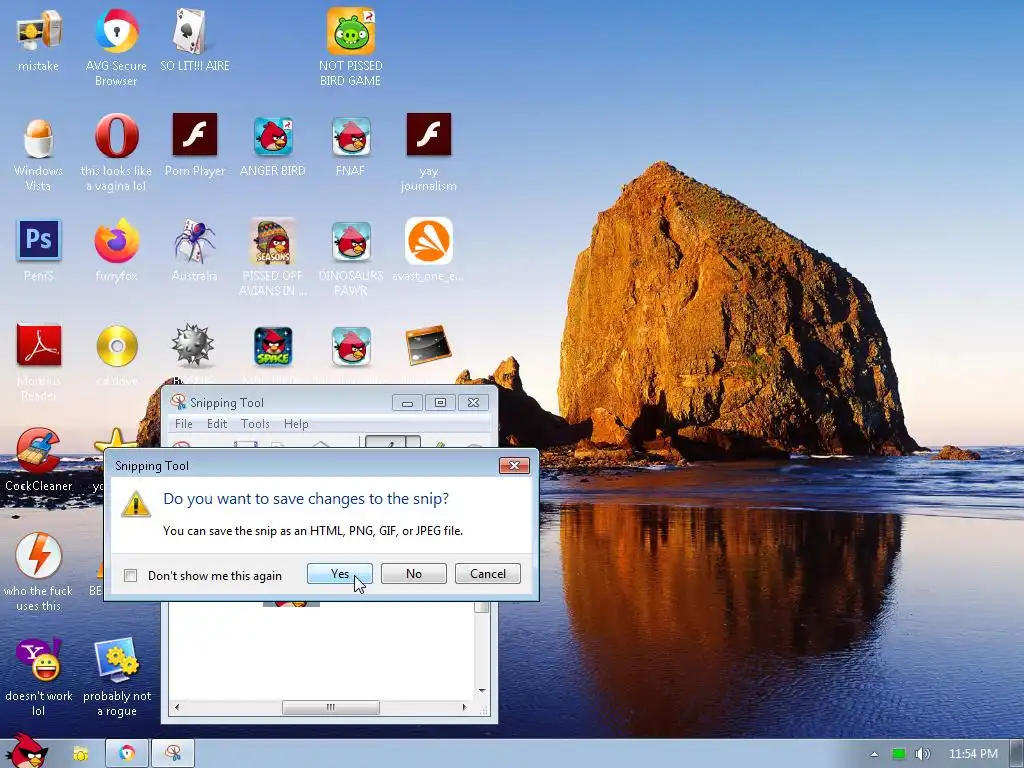The height and width of the screenshot is (768, 1024).
Task: Select the AVG Secure Browser desktop icon
Action: coord(116,48)
